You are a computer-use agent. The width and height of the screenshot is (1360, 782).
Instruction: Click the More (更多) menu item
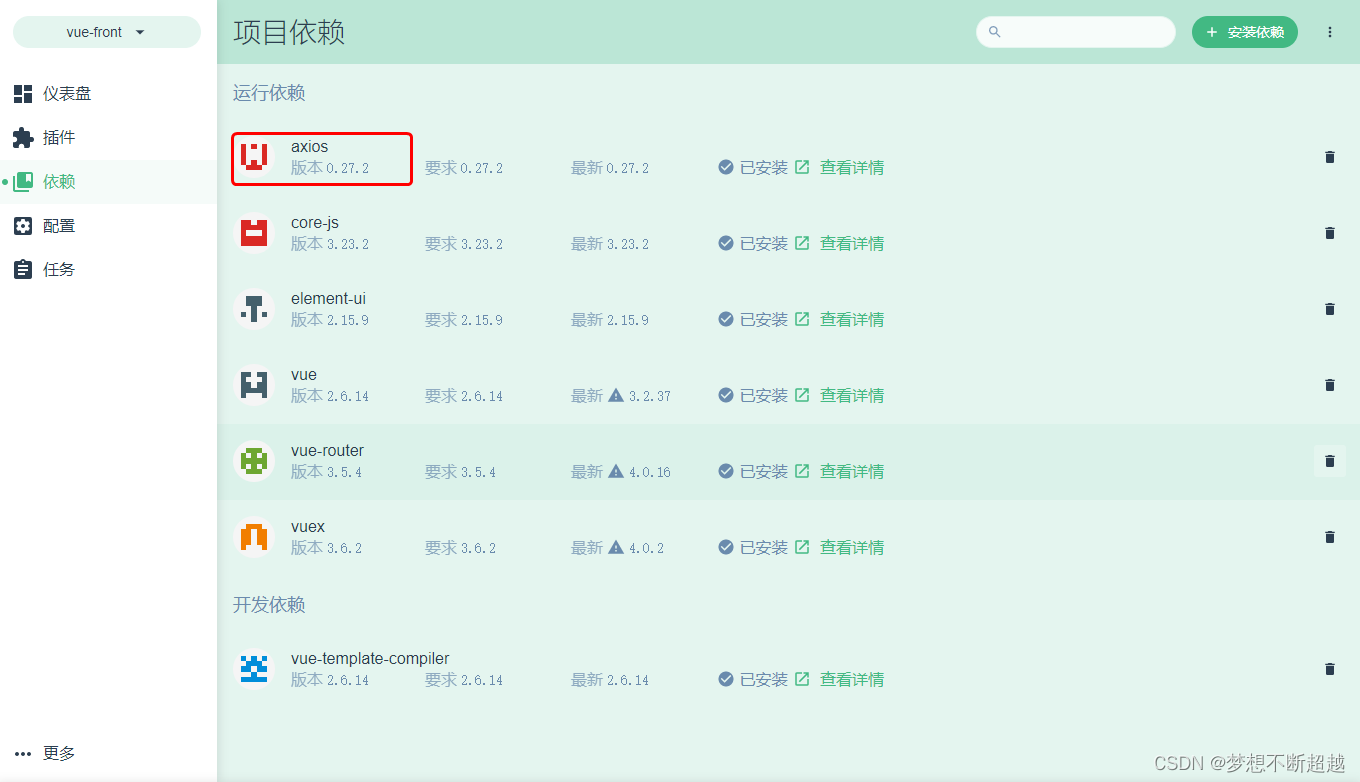[108, 754]
